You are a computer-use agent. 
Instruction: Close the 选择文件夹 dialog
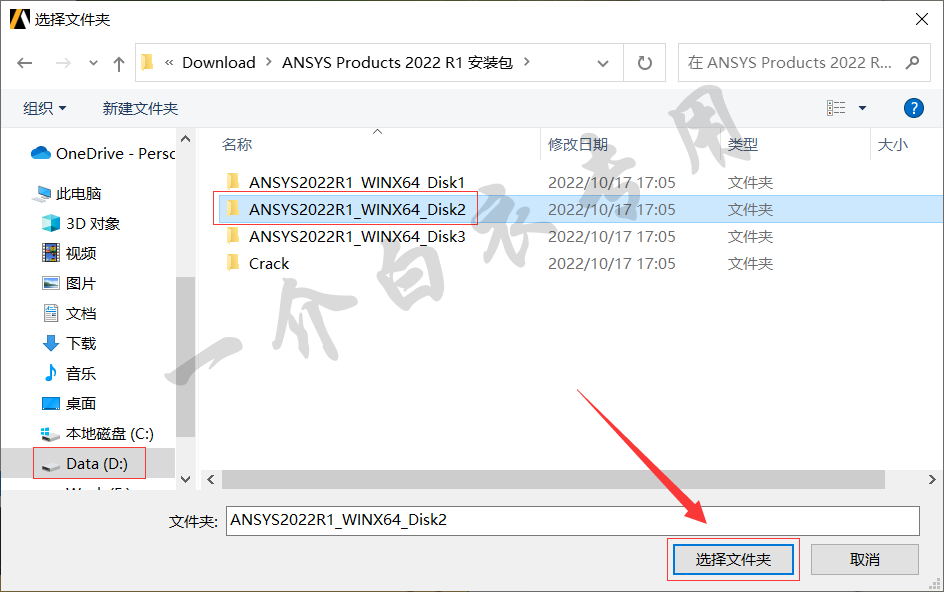click(921, 19)
